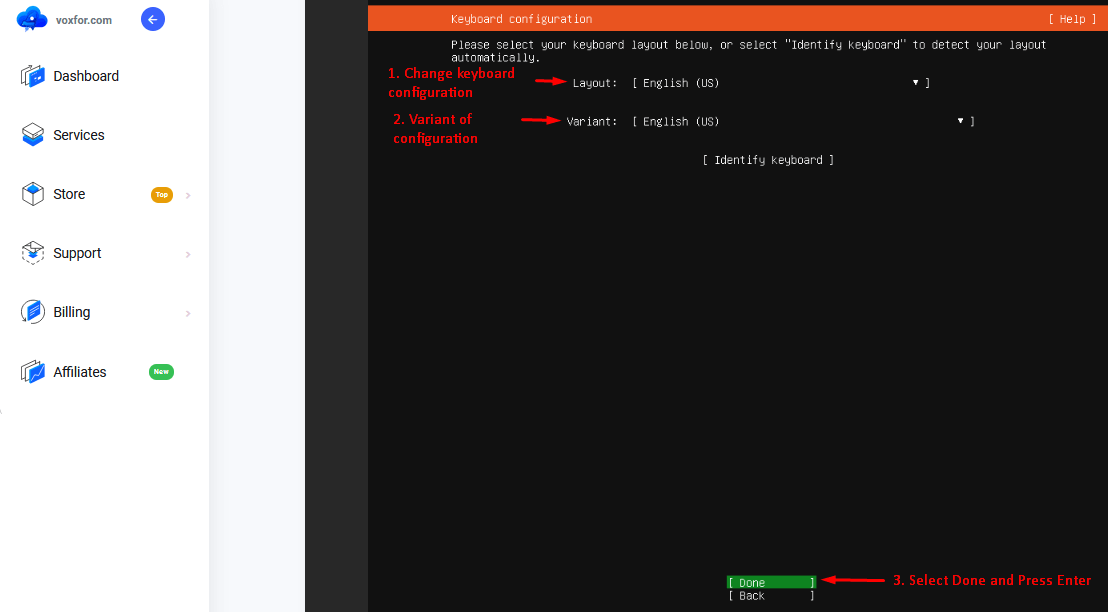This screenshot has width=1108, height=612.
Task: Click the Top badge next to Store
Action: click(x=161, y=194)
